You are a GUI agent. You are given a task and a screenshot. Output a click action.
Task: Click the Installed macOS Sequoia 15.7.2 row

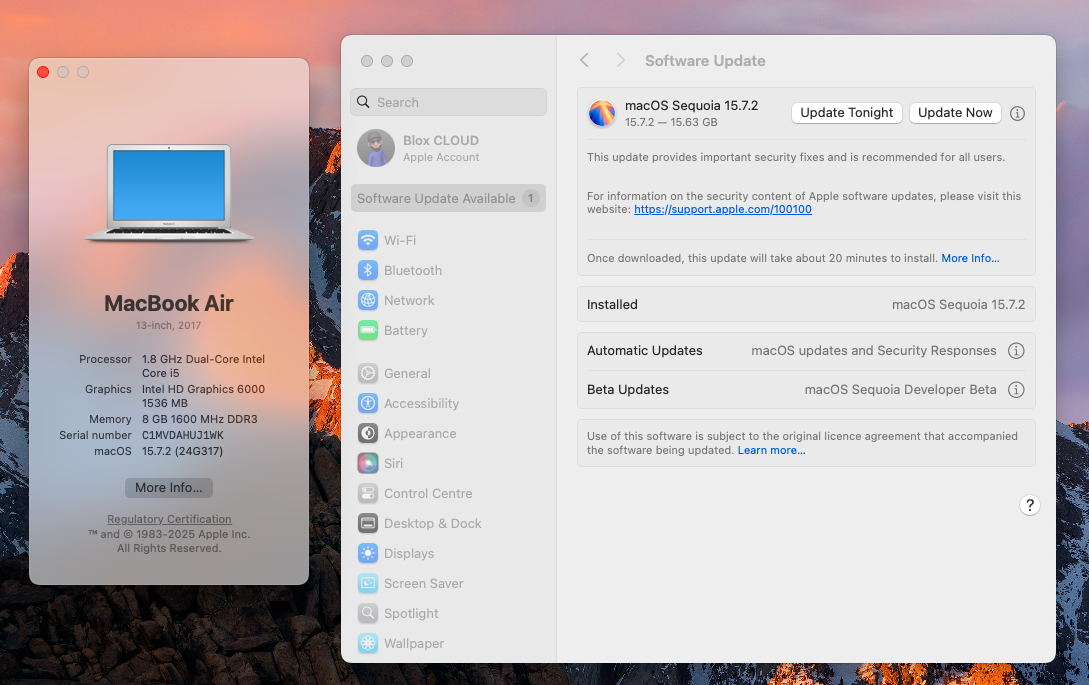pyautogui.click(x=806, y=304)
